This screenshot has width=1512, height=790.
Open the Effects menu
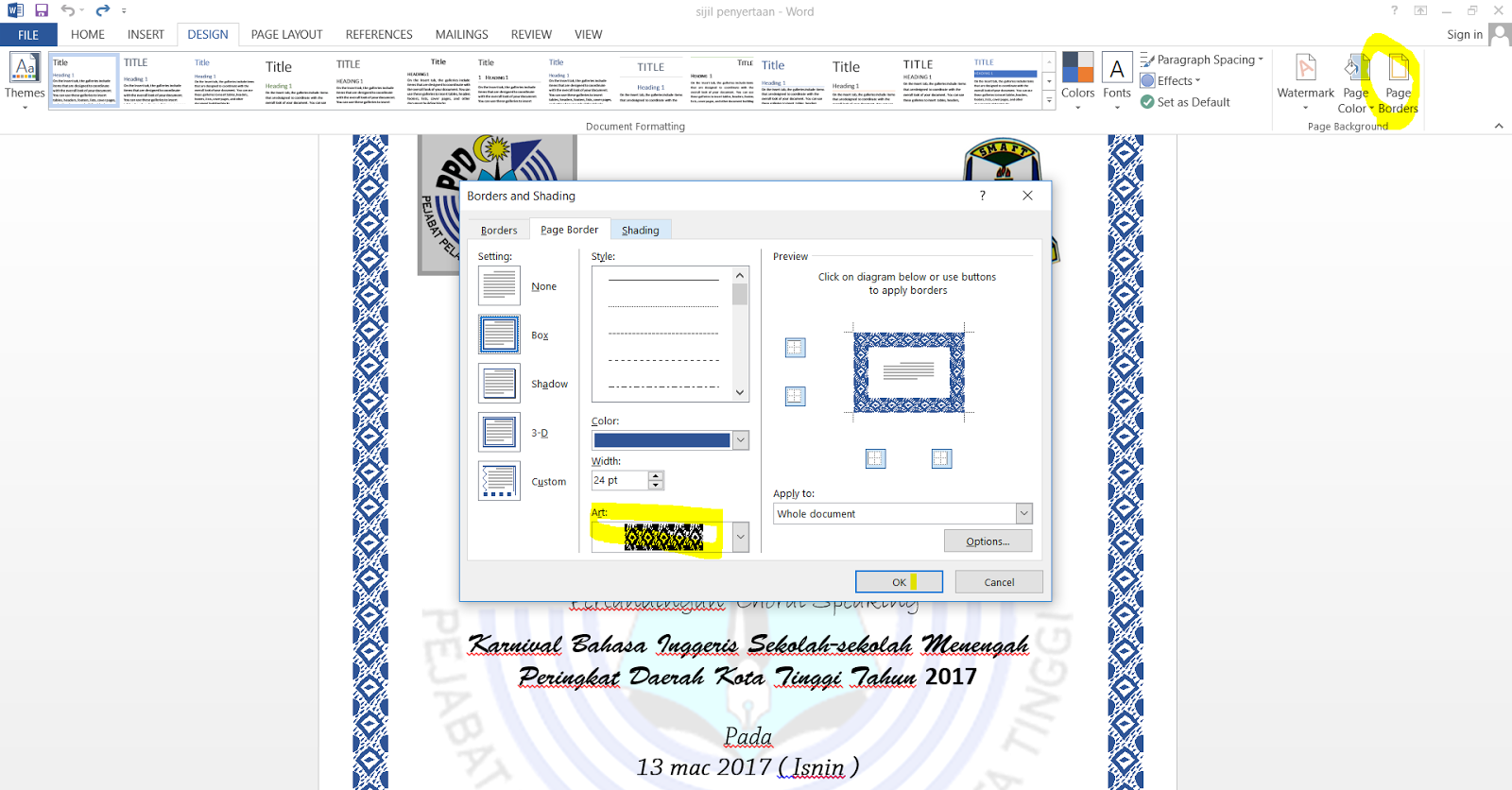click(1171, 81)
